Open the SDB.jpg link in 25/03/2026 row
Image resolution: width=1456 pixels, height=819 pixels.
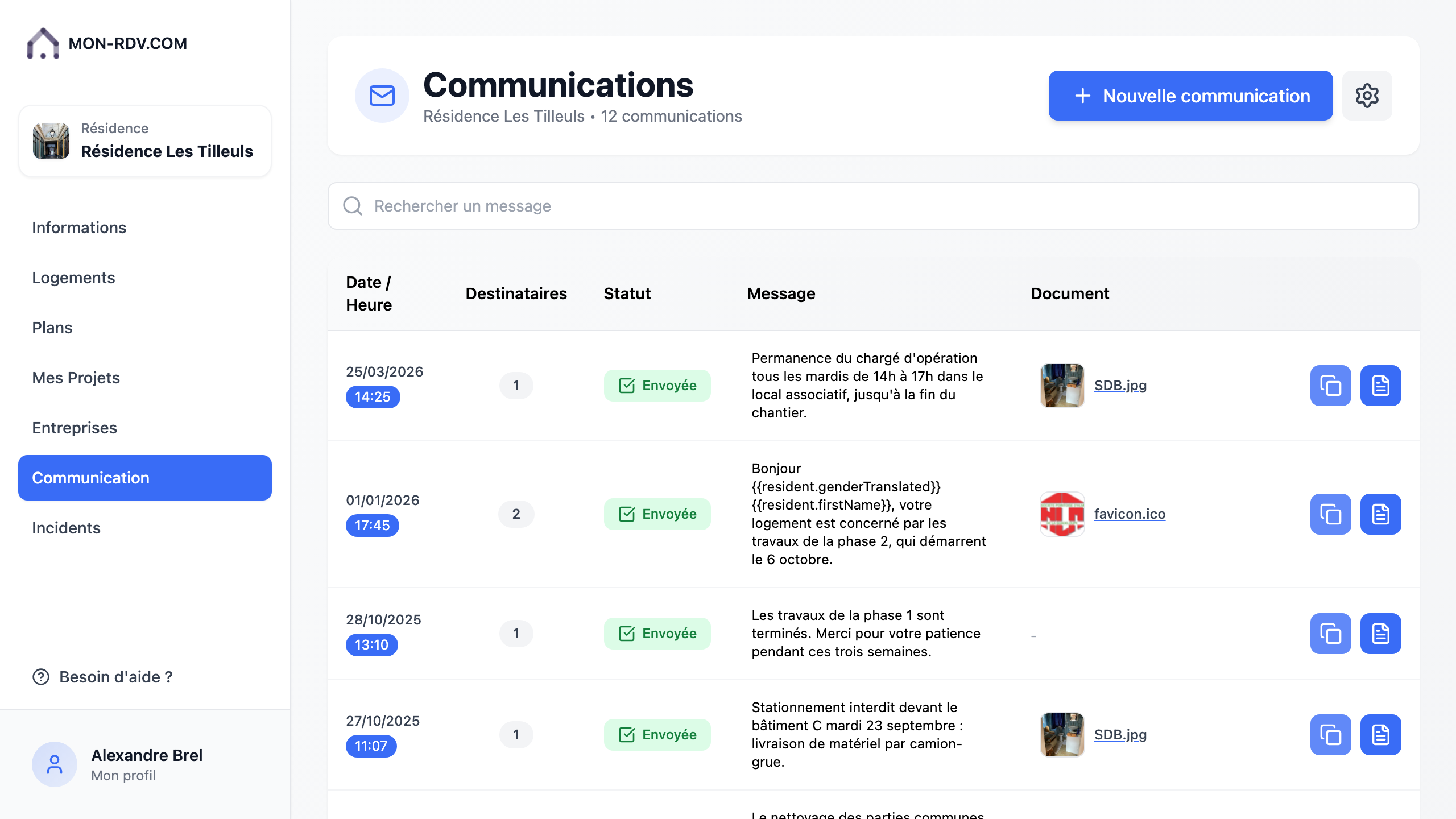(1120, 386)
